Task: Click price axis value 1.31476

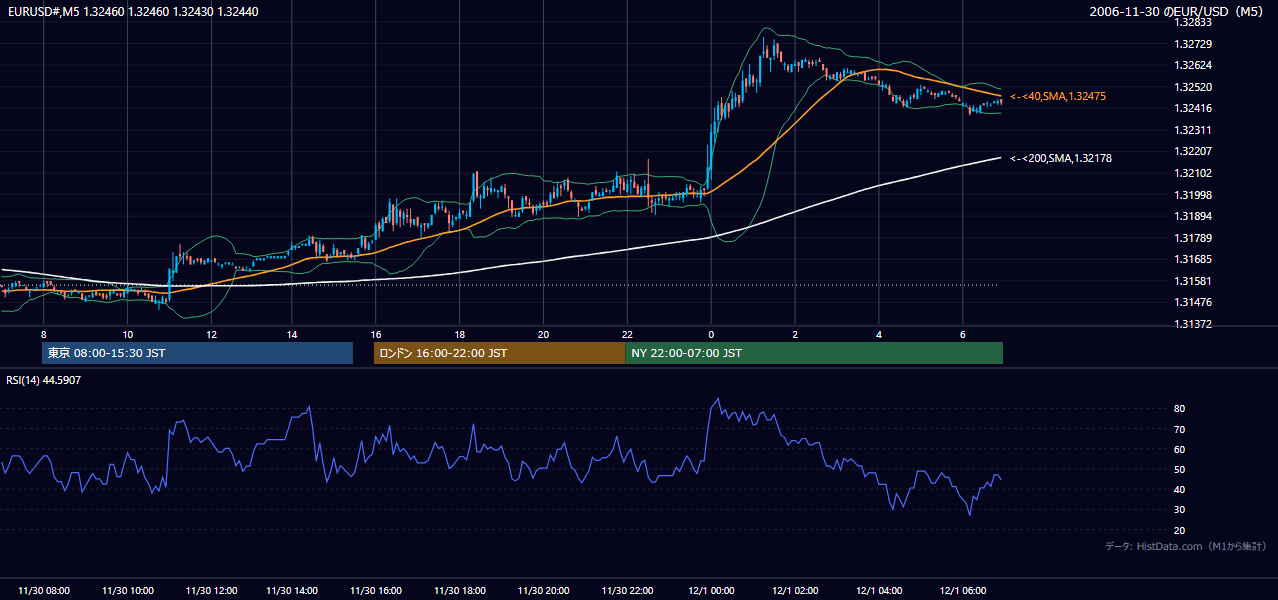Action: click(1194, 302)
